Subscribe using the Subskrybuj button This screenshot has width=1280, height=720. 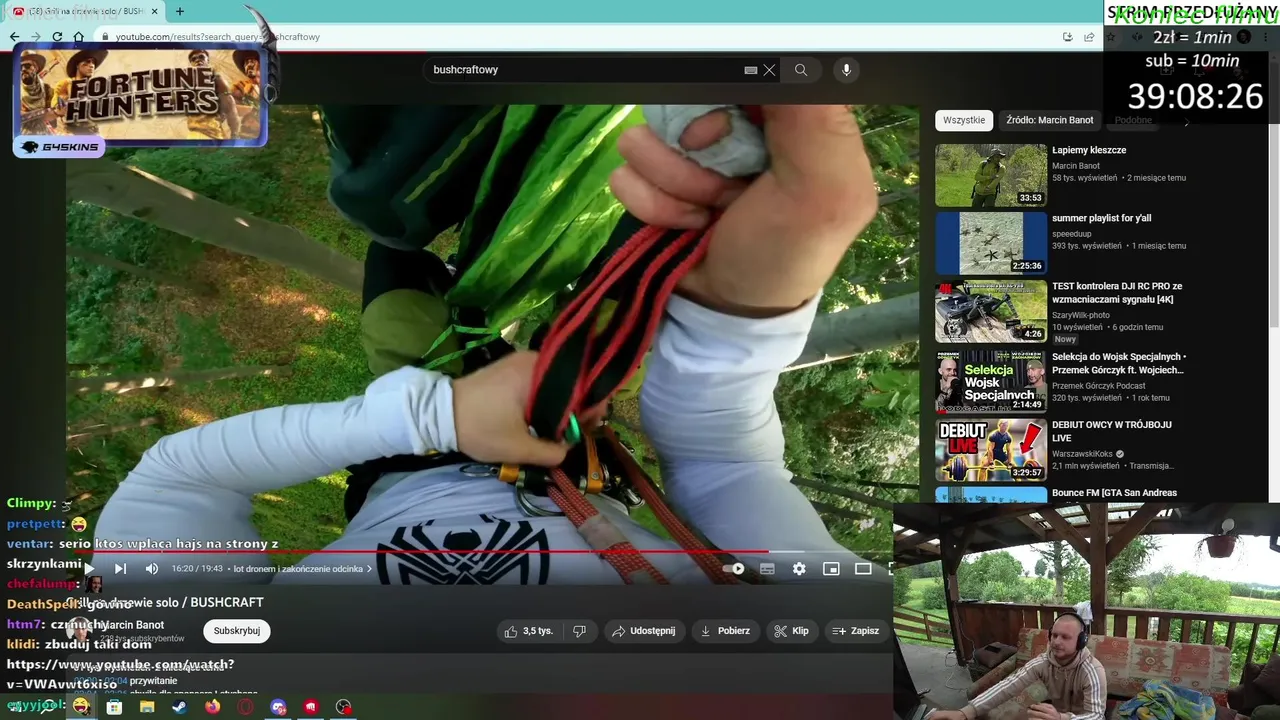pos(237,631)
